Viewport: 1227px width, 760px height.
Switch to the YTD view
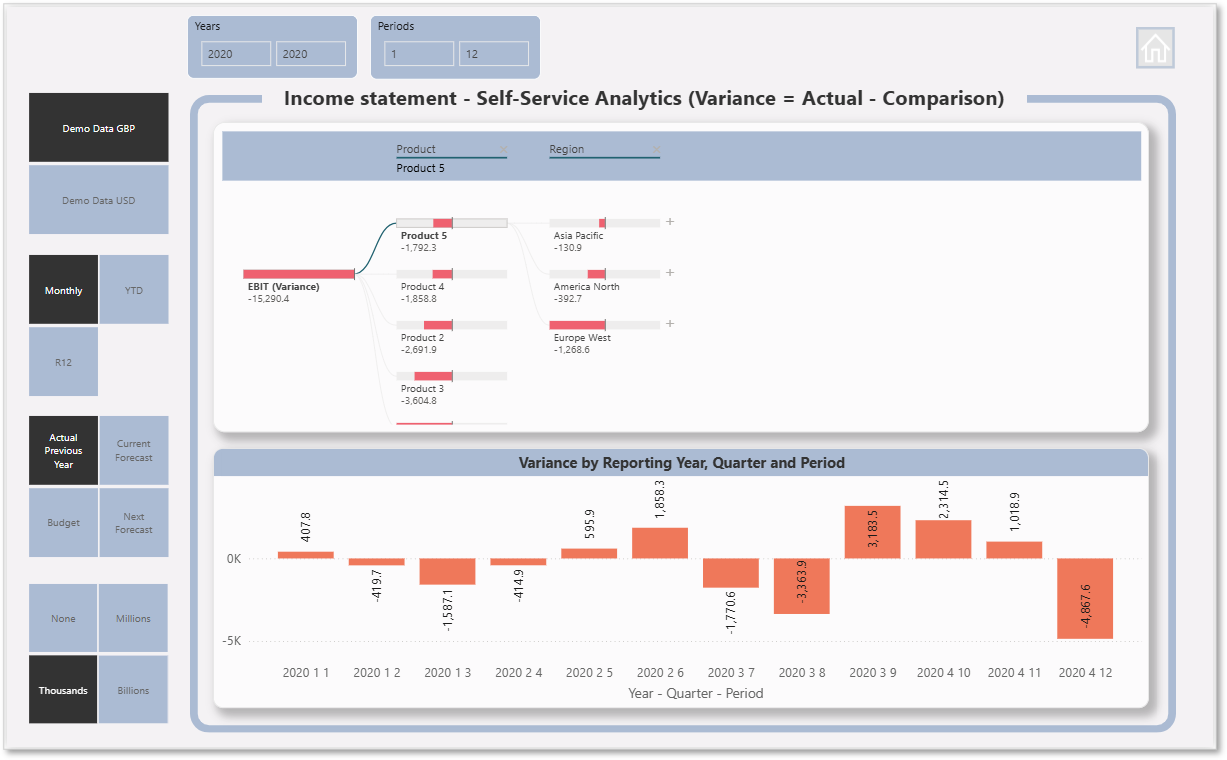(134, 290)
